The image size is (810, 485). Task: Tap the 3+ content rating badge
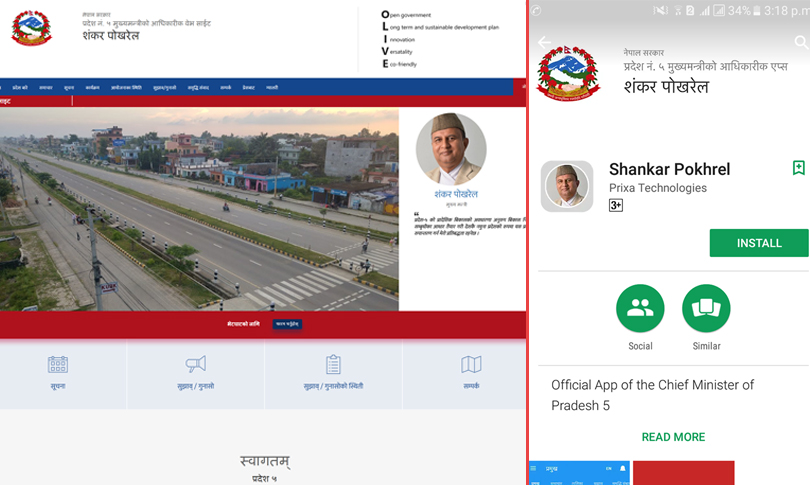(616, 206)
